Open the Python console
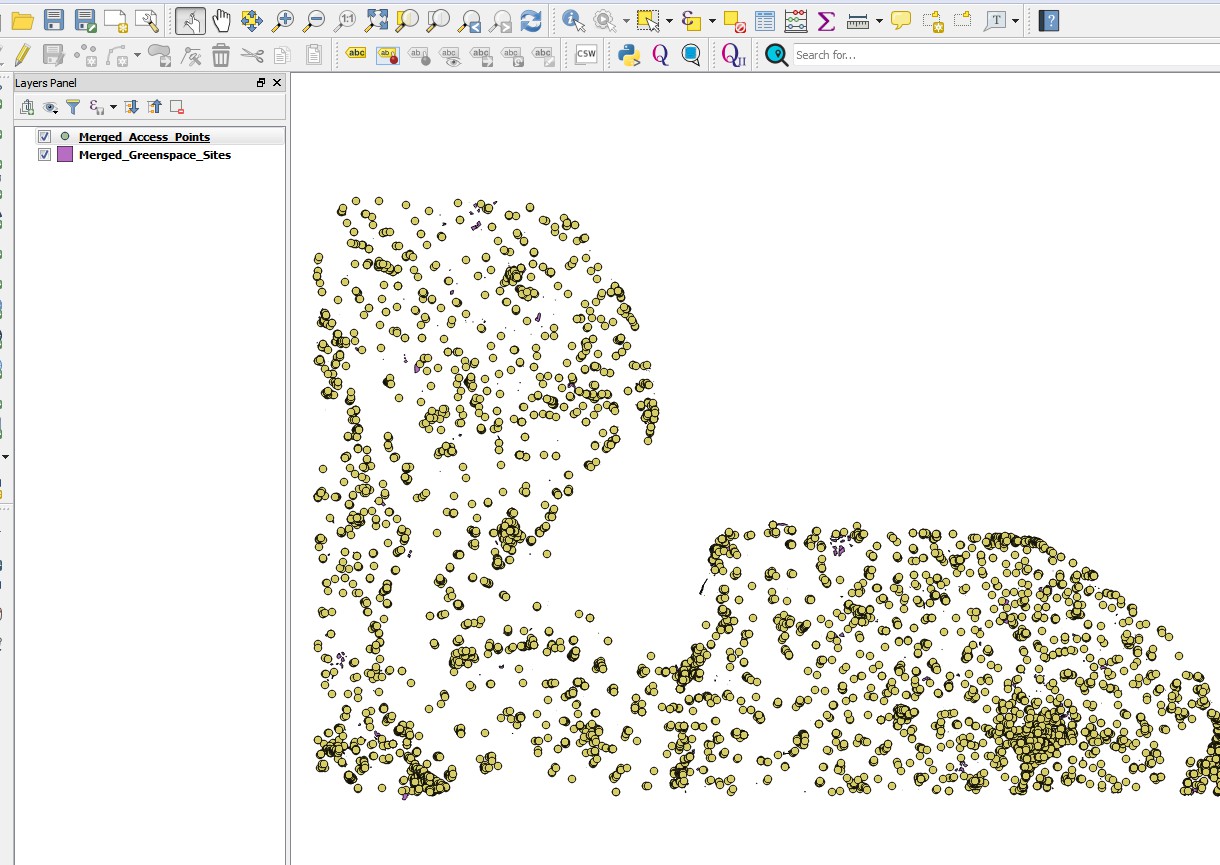The height and width of the screenshot is (865, 1220). 629,55
